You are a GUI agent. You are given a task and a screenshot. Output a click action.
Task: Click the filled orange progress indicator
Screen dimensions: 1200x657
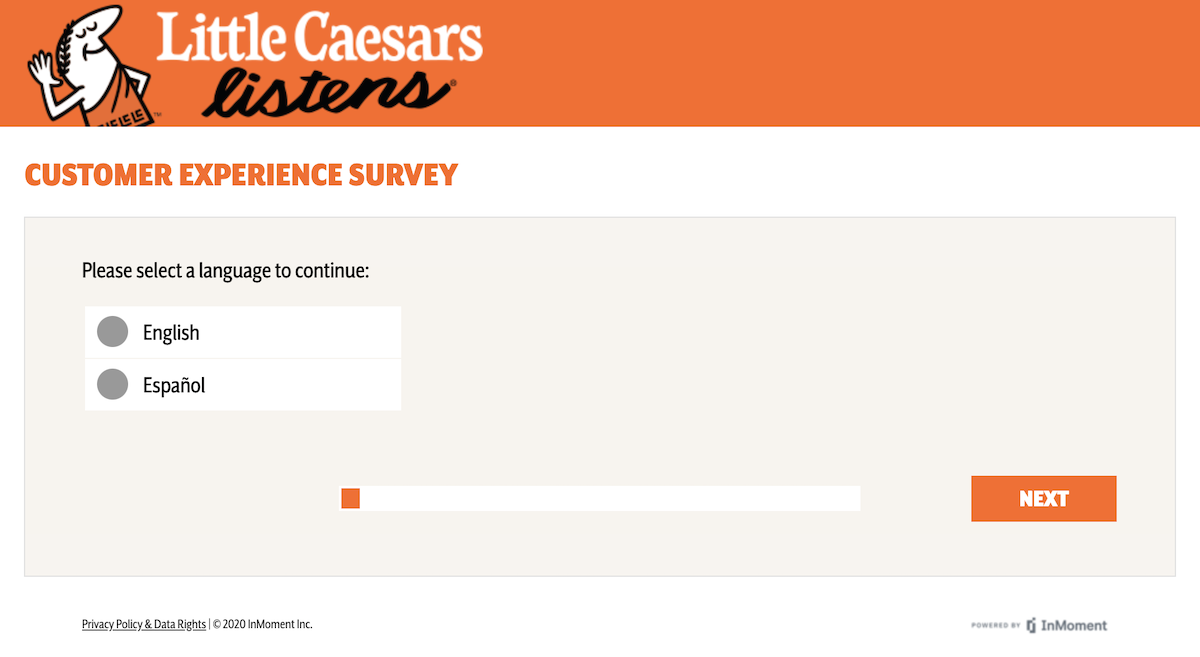click(x=350, y=498)
